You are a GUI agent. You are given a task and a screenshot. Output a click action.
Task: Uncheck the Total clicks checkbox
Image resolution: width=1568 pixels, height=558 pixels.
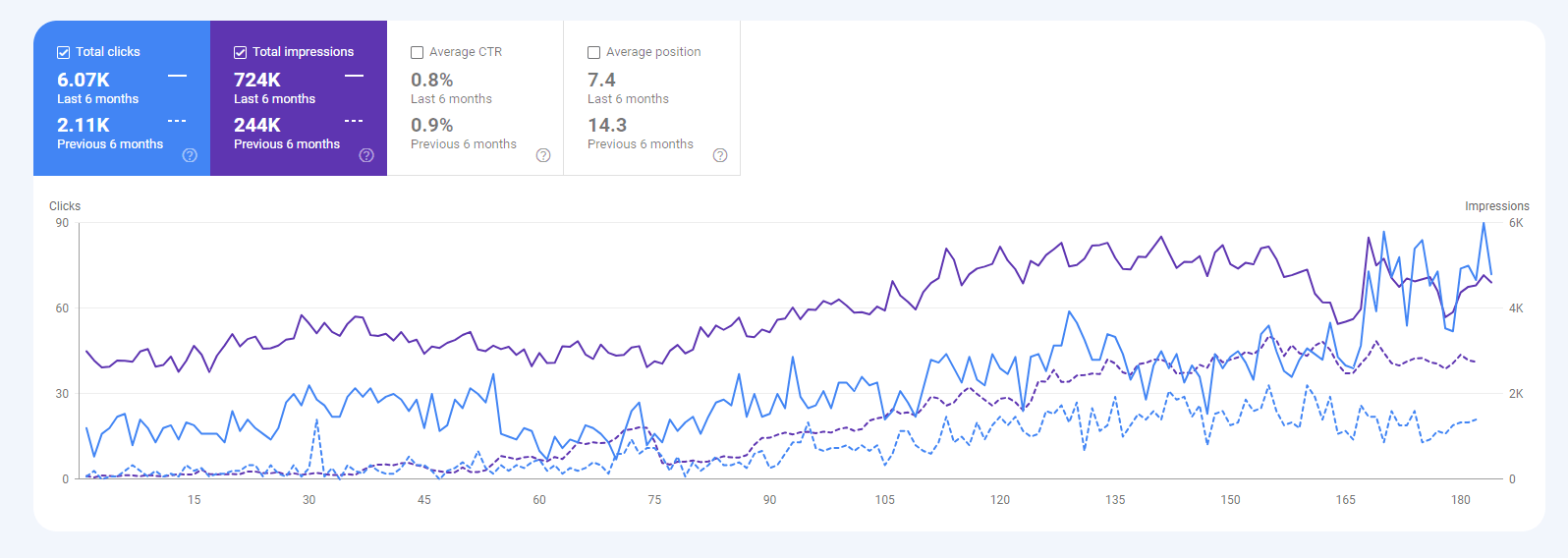click(64, 52)
